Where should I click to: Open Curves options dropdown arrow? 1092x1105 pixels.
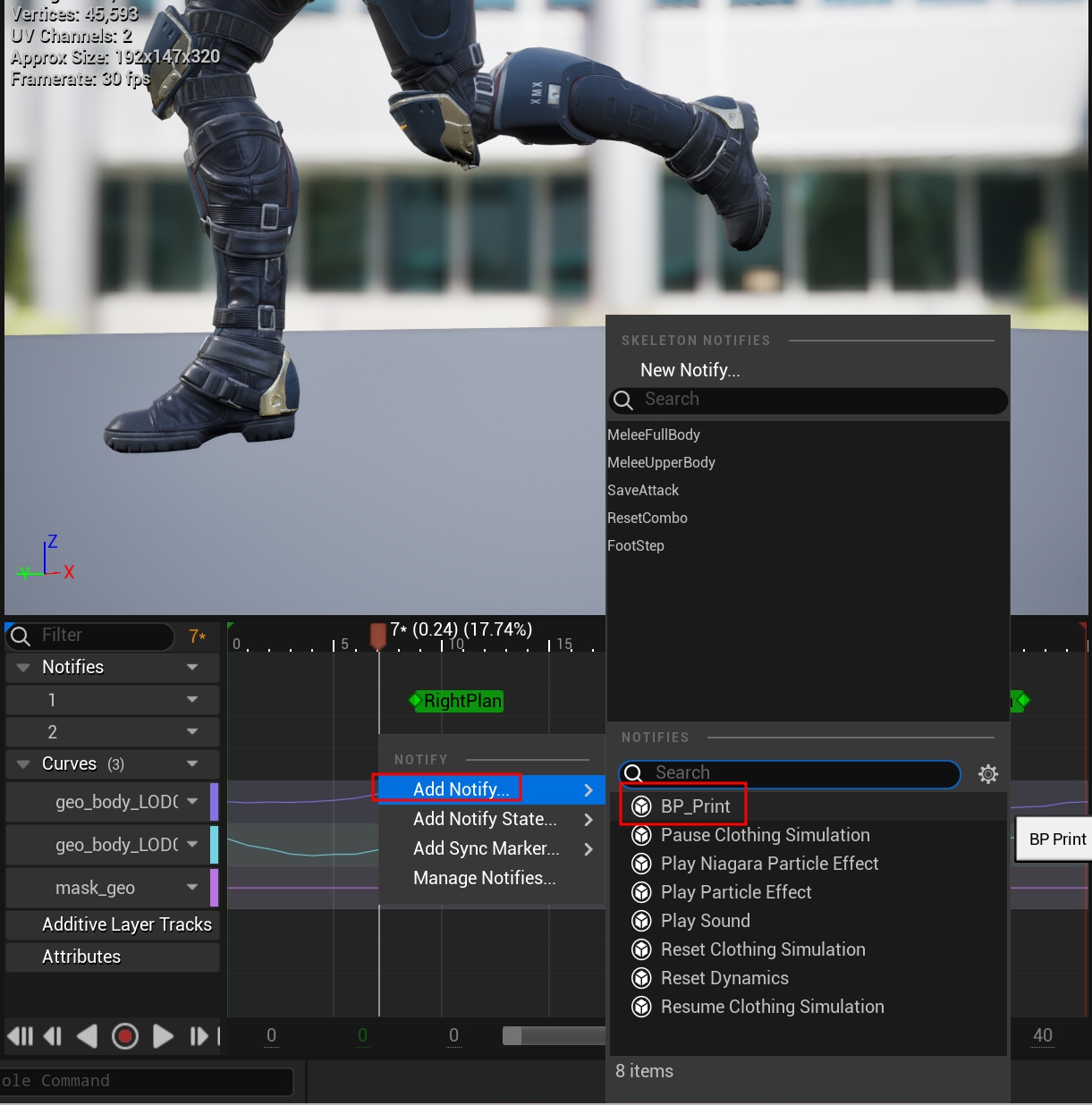192,764
